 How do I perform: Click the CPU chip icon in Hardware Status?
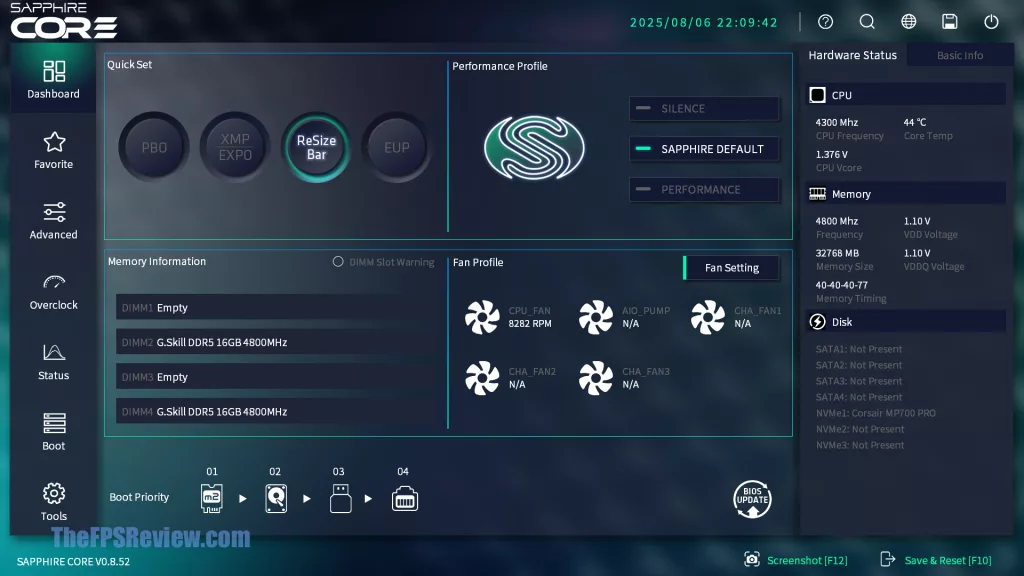click(817, 95)
